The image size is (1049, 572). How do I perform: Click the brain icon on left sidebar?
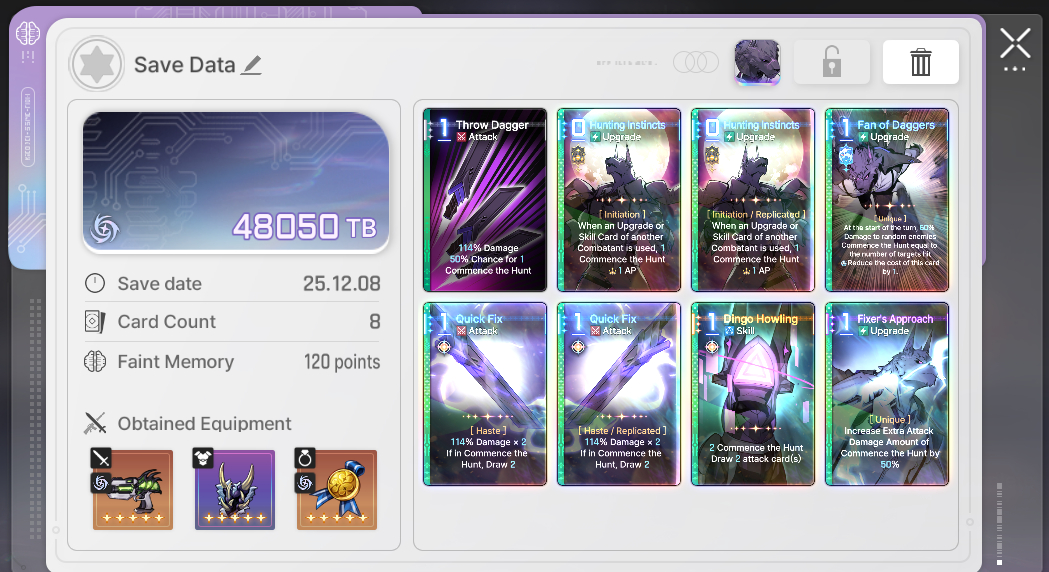click(x=27, y=33)
